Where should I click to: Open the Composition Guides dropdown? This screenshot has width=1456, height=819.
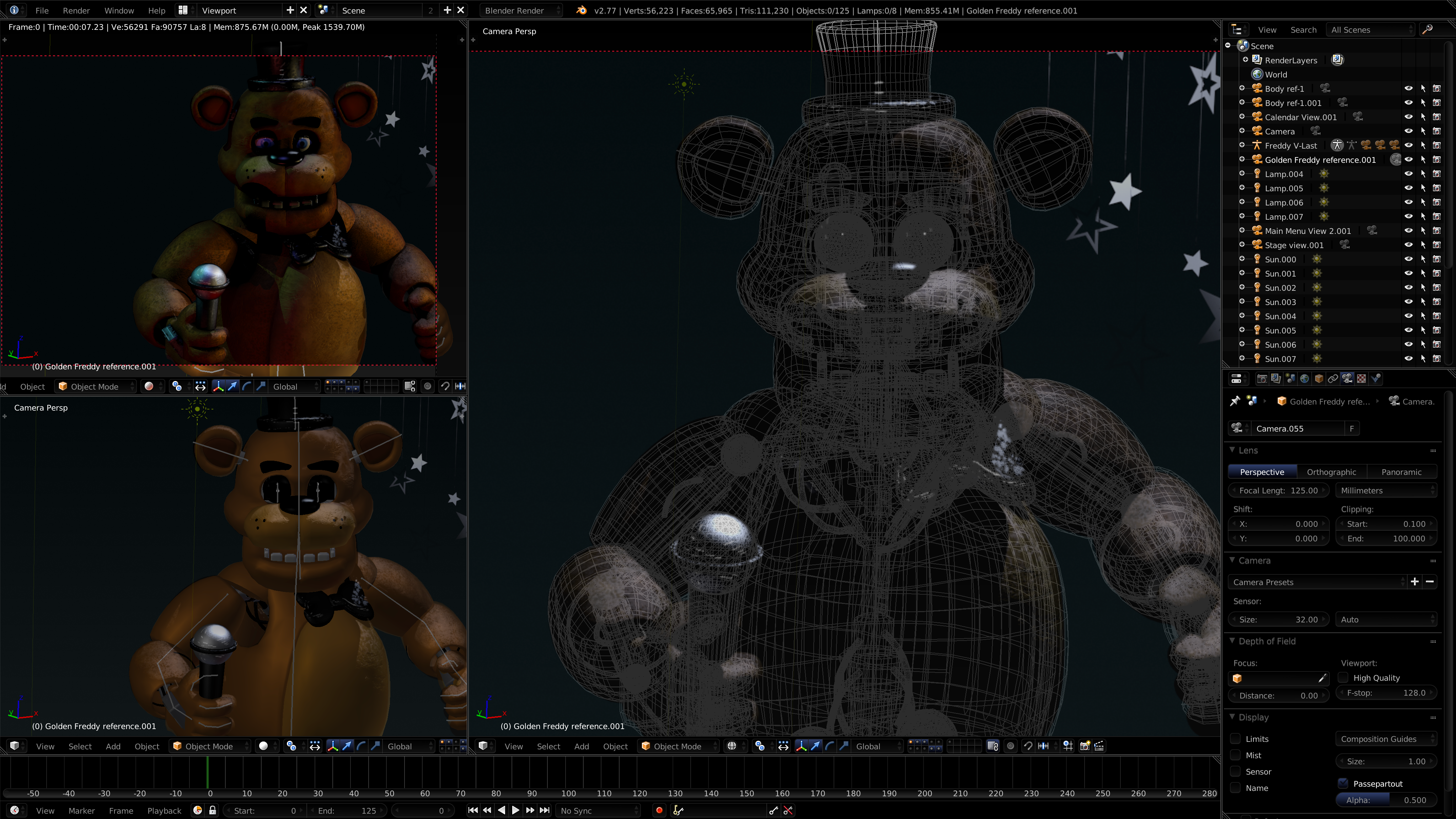point(1386,739)
